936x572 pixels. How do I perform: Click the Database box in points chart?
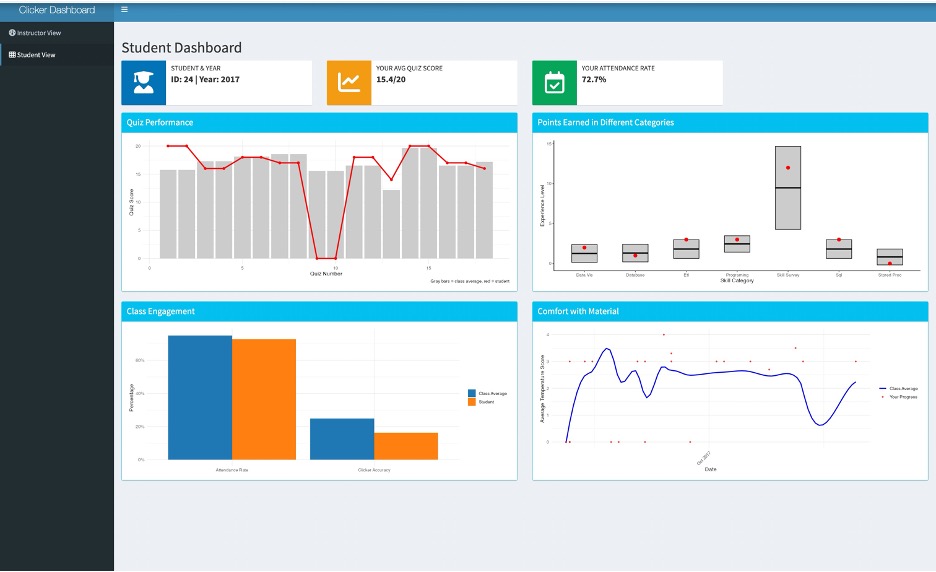(635, 253)
